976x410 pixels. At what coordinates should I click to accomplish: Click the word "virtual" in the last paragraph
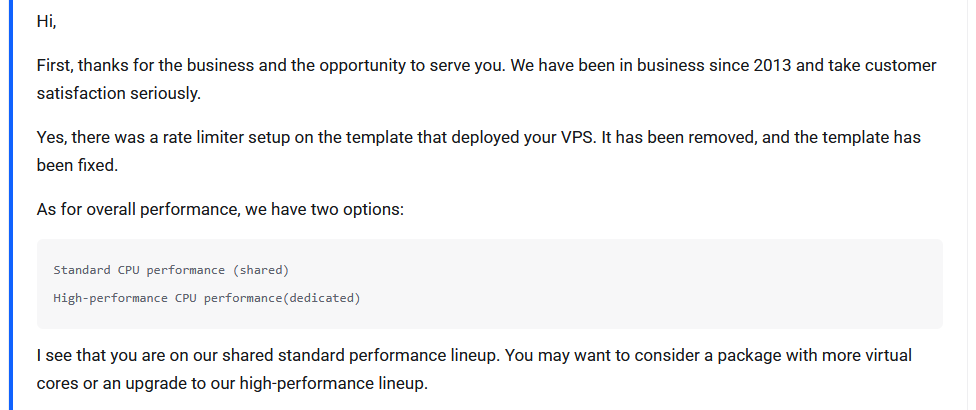coord(886,356)
